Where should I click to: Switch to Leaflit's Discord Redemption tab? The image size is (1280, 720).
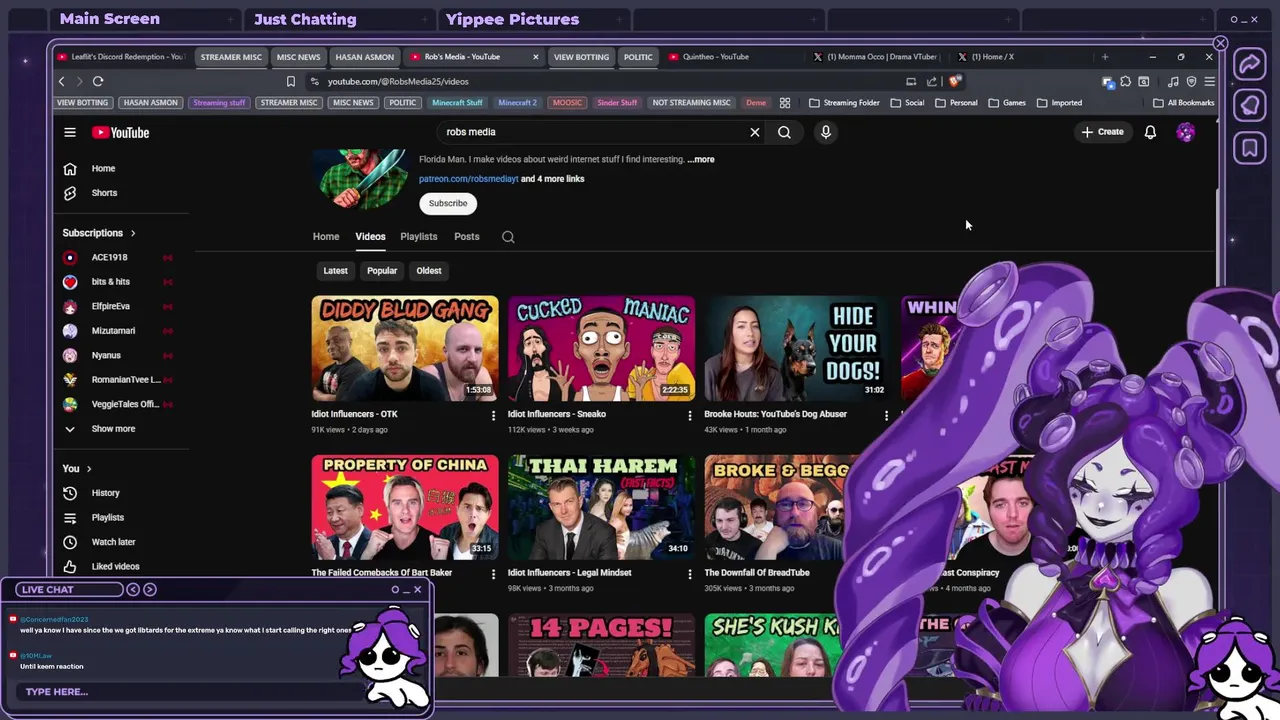120,57
